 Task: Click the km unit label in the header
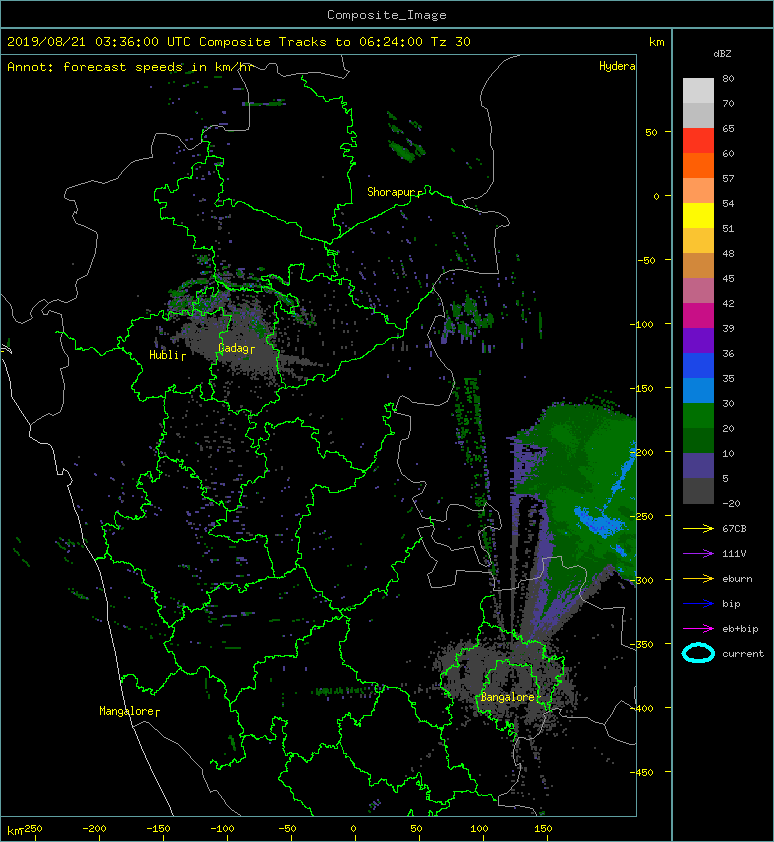pos(656,42)
